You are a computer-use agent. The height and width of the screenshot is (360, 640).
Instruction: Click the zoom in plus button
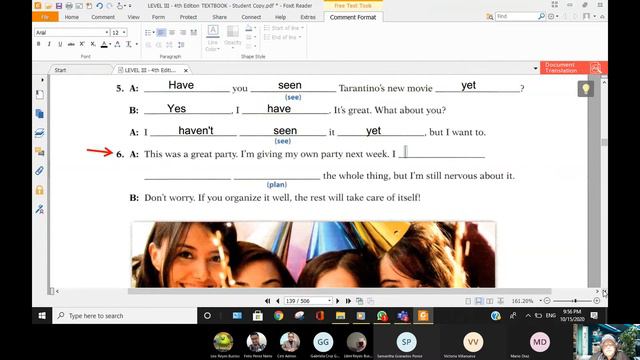point(597,301)
